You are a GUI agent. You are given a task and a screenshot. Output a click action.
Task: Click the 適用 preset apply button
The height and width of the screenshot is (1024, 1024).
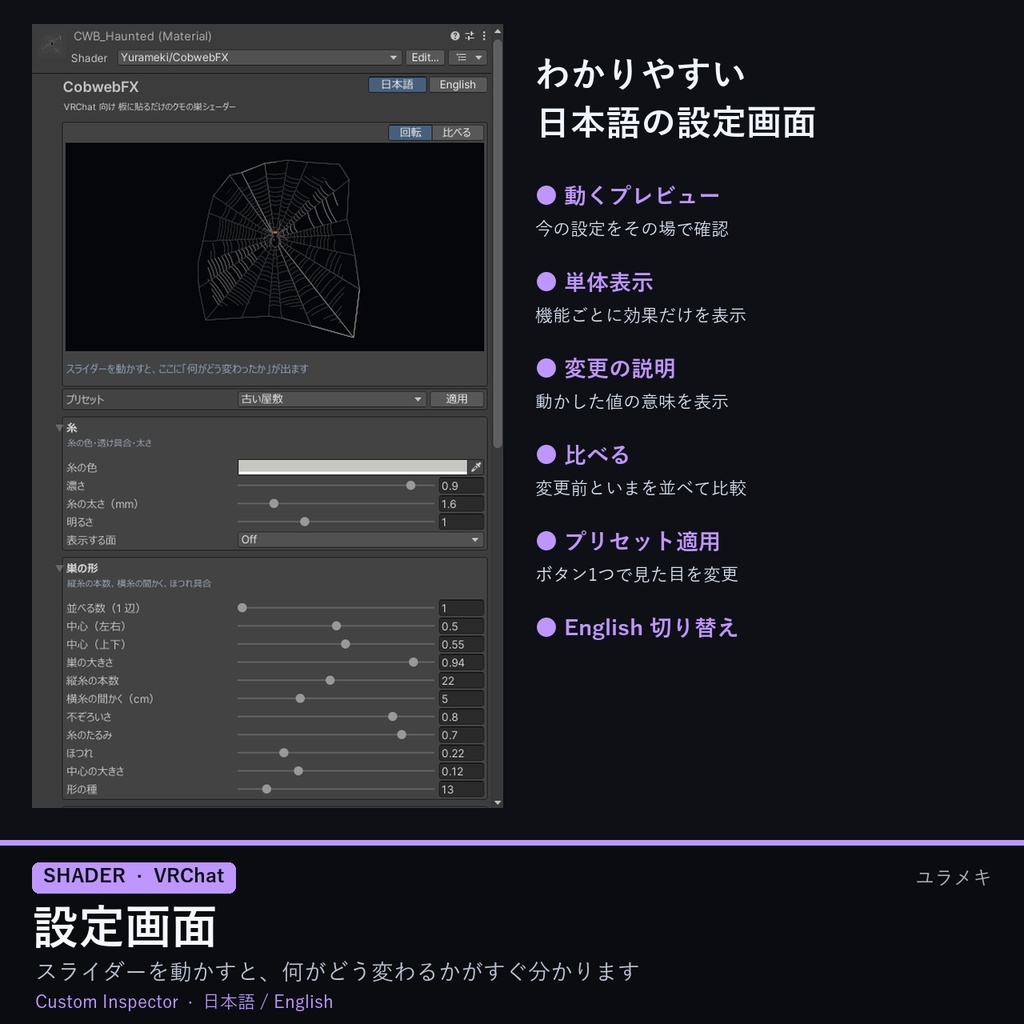coord(456,399)
